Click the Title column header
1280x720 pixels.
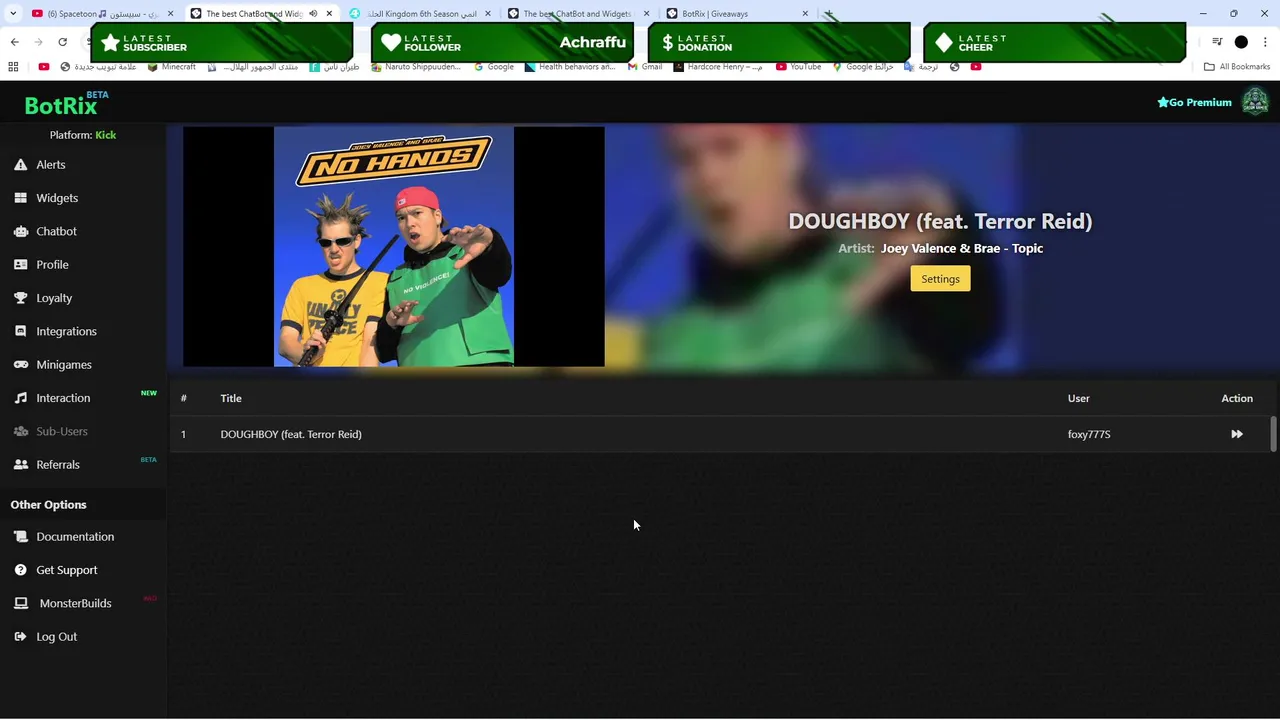click(231, 398)
